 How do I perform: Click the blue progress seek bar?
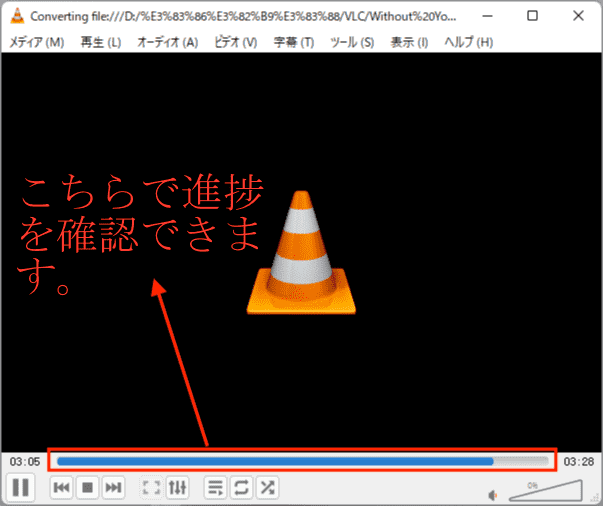[x=302, y=461]
